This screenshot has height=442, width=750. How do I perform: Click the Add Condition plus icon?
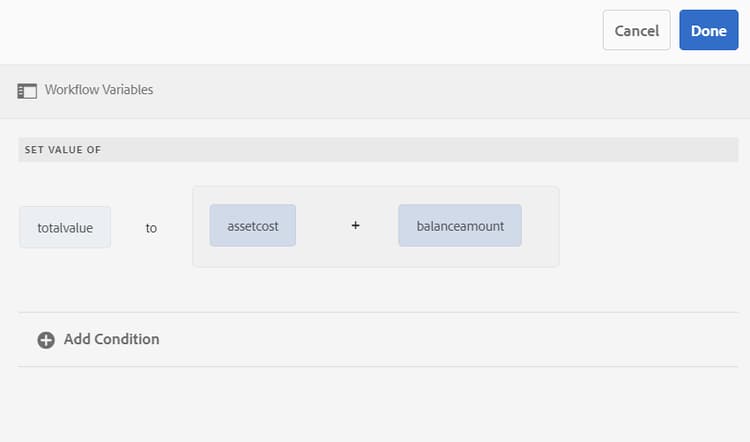point(46,340)
